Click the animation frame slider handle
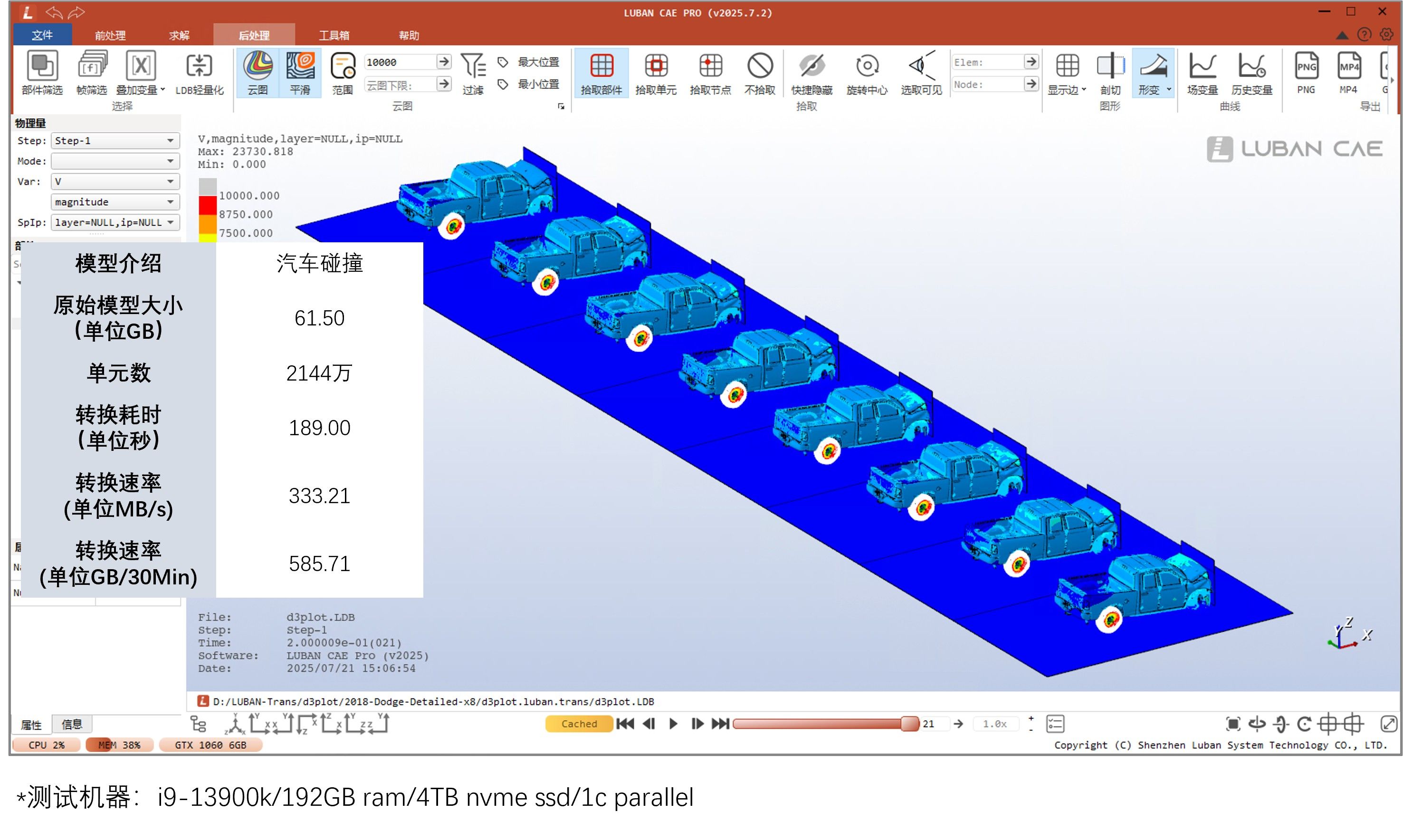 point(909,724)
